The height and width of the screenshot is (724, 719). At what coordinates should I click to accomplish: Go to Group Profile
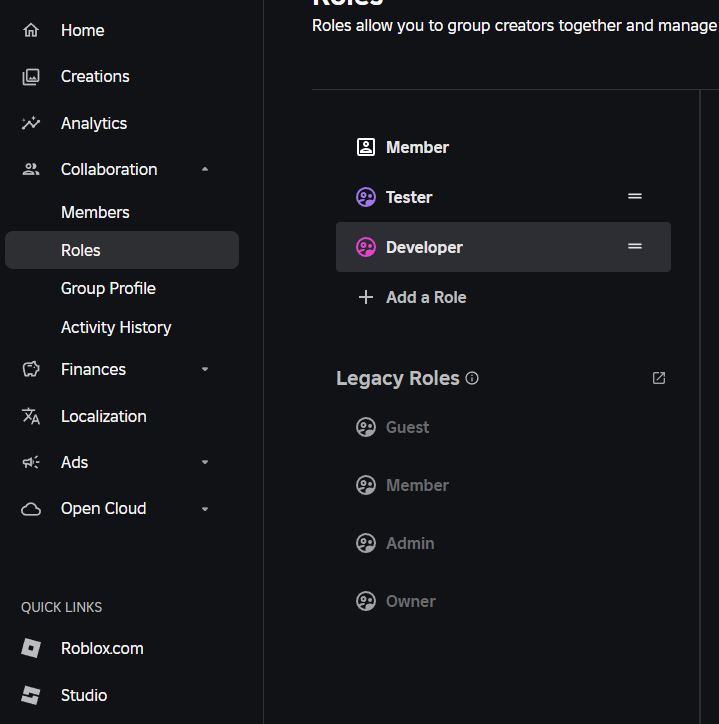coord(108,288)
